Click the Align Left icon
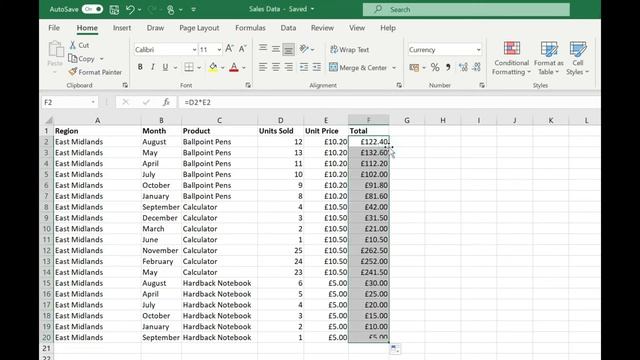Viewport: 640px width, 360px height. (x=263, y=67)
